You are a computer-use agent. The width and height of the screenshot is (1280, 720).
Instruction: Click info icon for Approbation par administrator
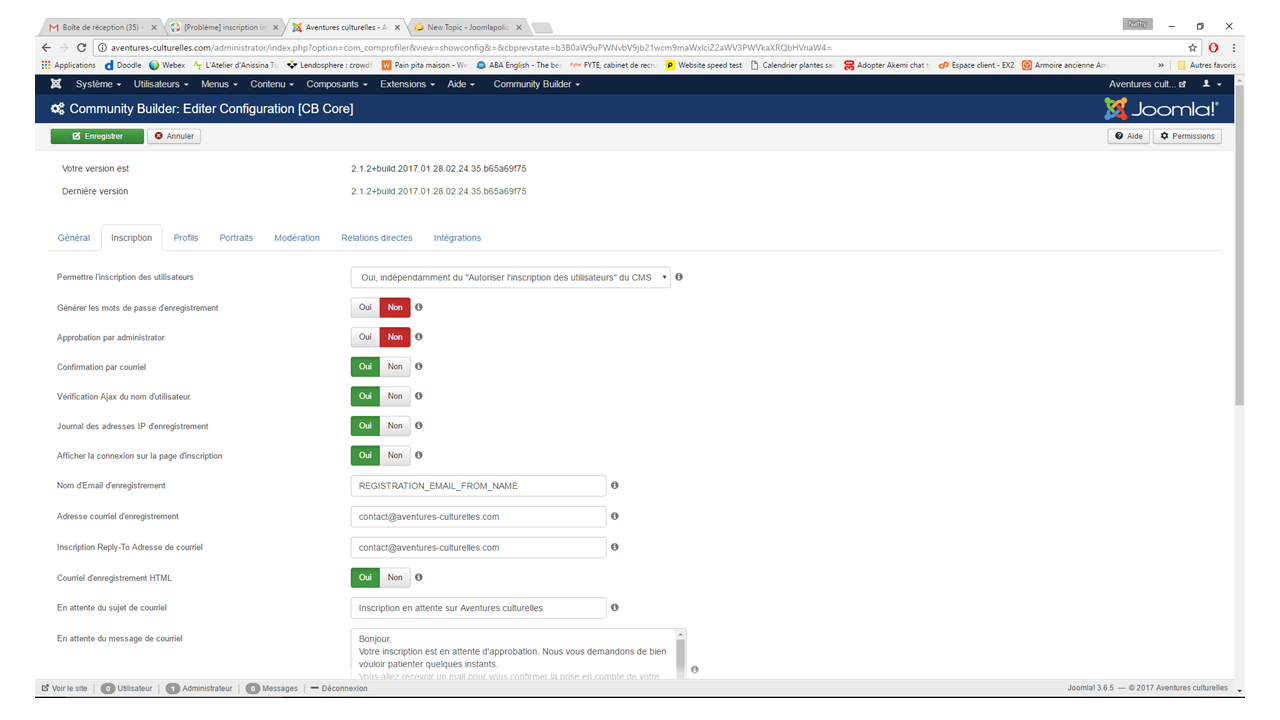coord(419,337)
